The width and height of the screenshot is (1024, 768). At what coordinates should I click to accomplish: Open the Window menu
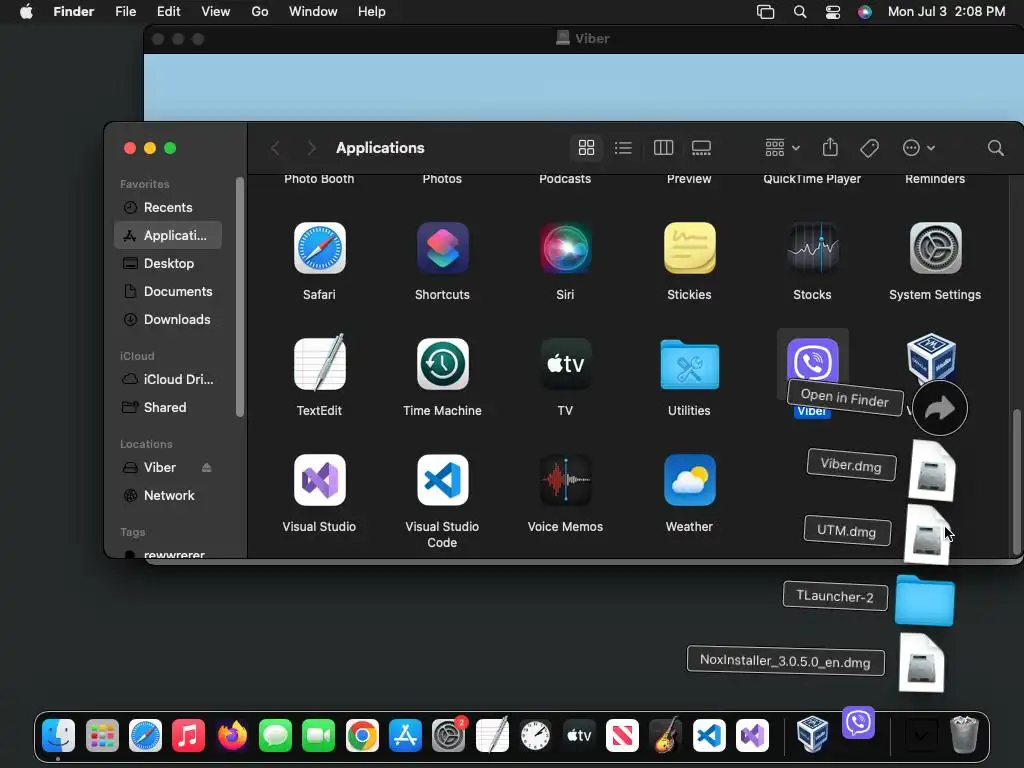(x=313, y=12)
